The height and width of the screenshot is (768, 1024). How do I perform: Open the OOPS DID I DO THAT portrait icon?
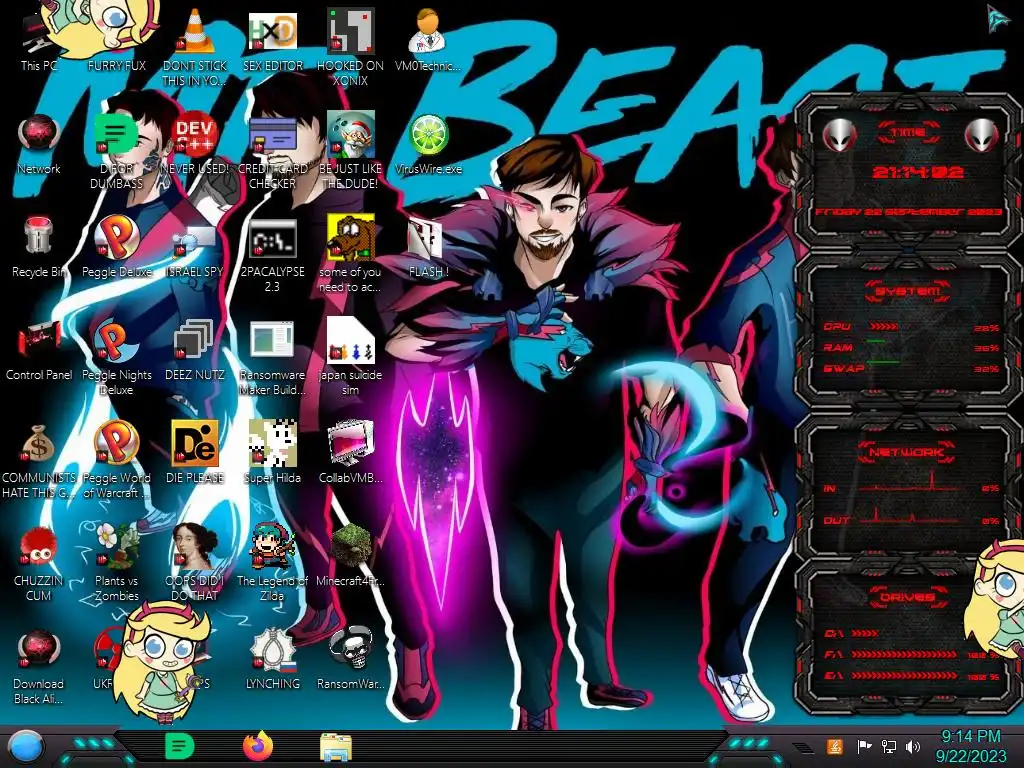195,563
